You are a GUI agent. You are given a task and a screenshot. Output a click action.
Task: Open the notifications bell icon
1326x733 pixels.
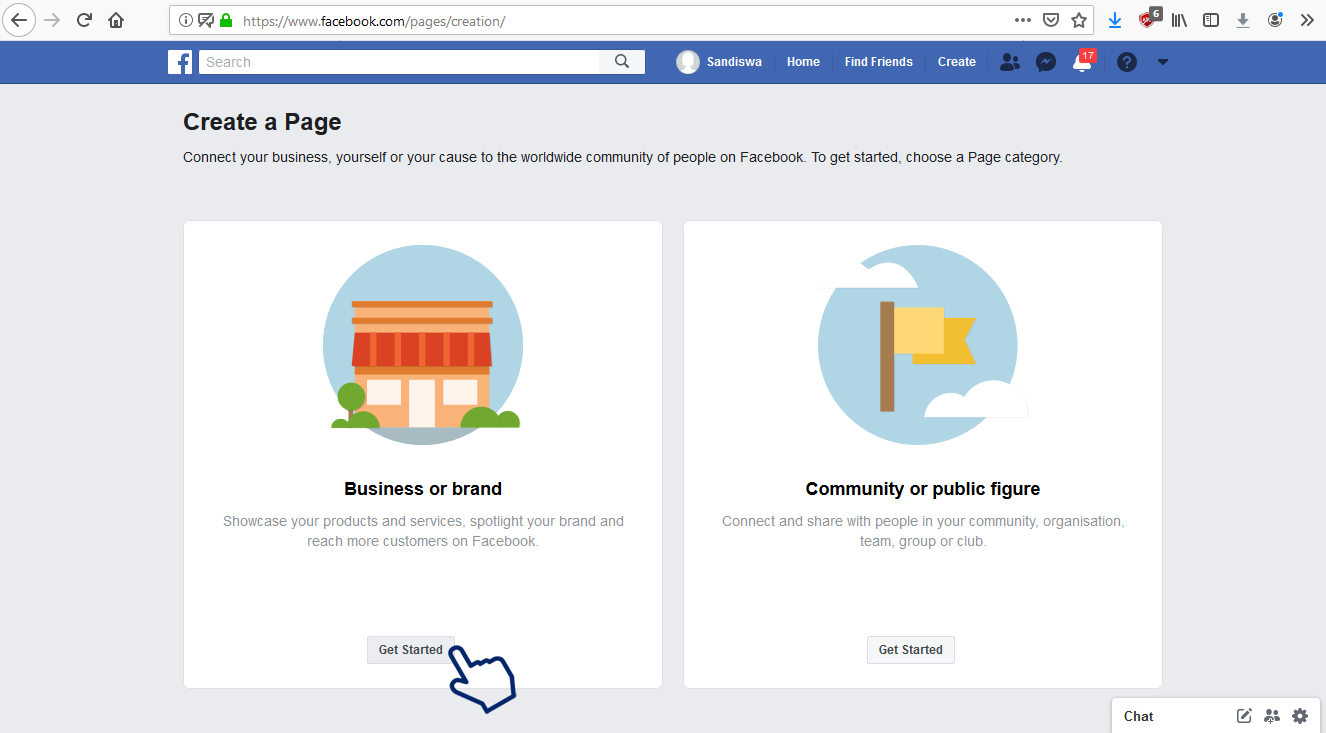(x=1081, y=63)
